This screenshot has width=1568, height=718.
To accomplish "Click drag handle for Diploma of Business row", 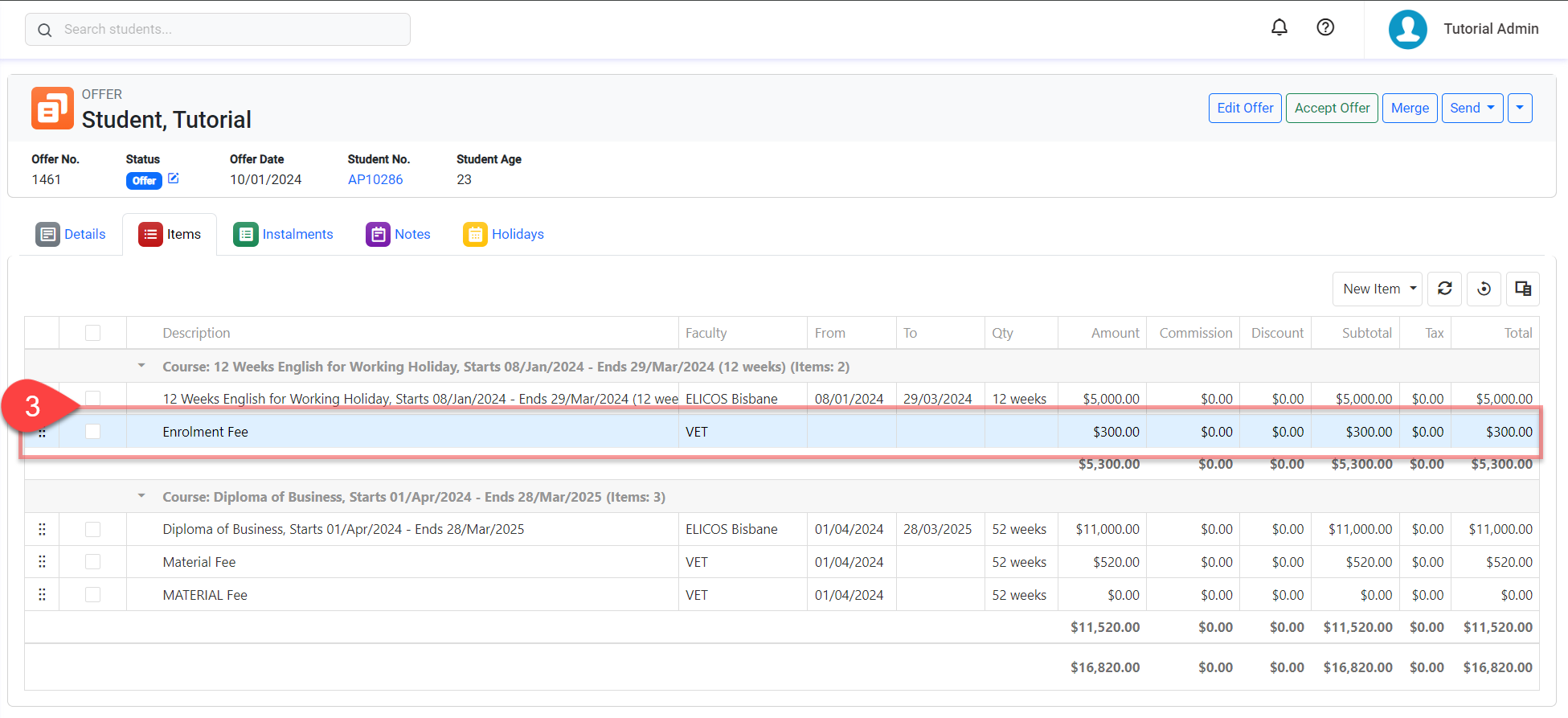I will pyautogui.click(x=42, y=529).
